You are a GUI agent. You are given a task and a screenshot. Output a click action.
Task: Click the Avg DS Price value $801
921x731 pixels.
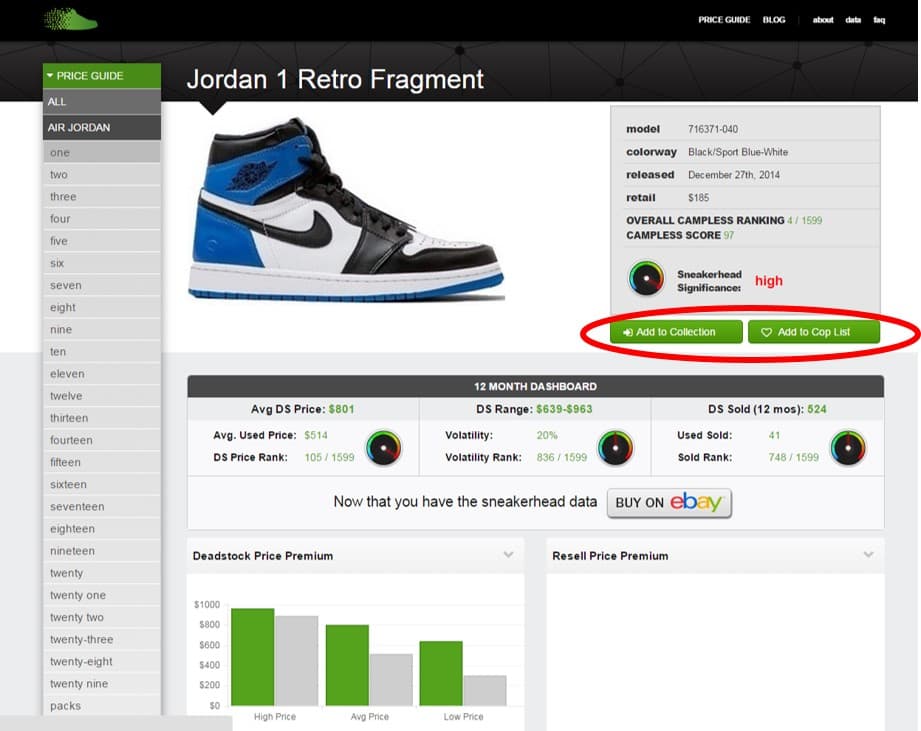pos(341,409)
